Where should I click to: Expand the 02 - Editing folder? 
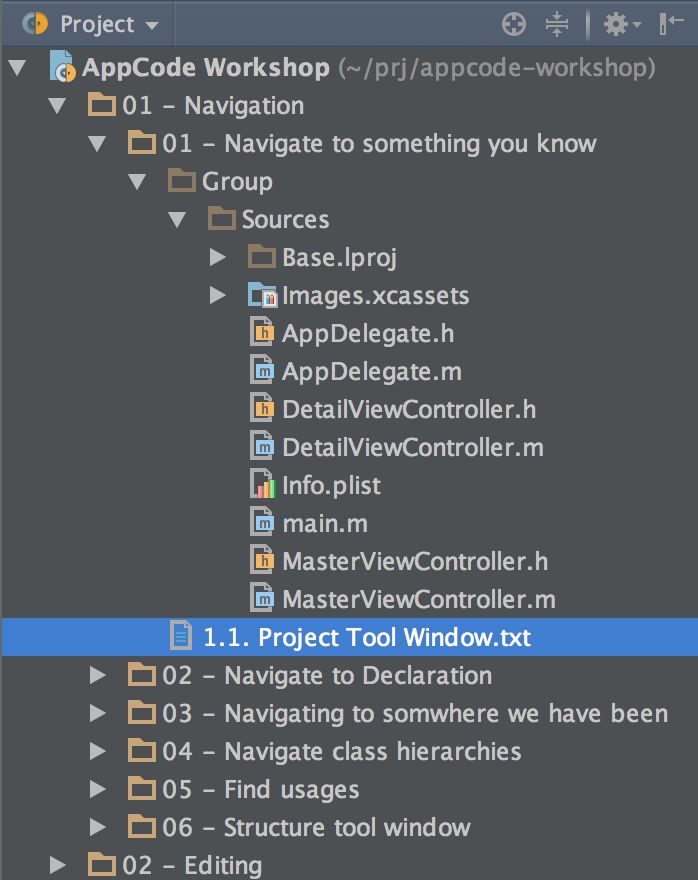click(58, 865)
